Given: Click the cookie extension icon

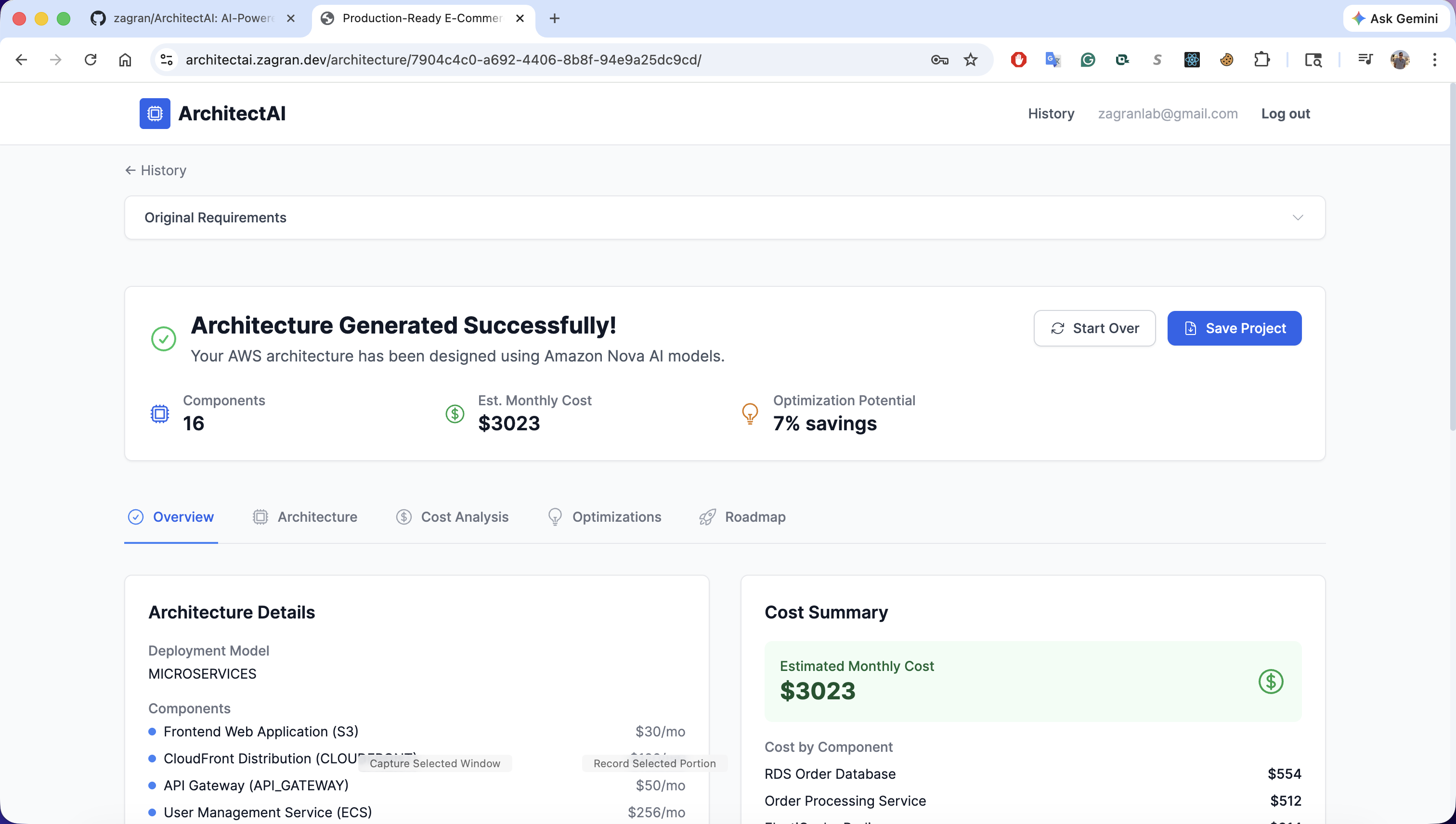Looking at the screenshot, I should [1226, 60].
